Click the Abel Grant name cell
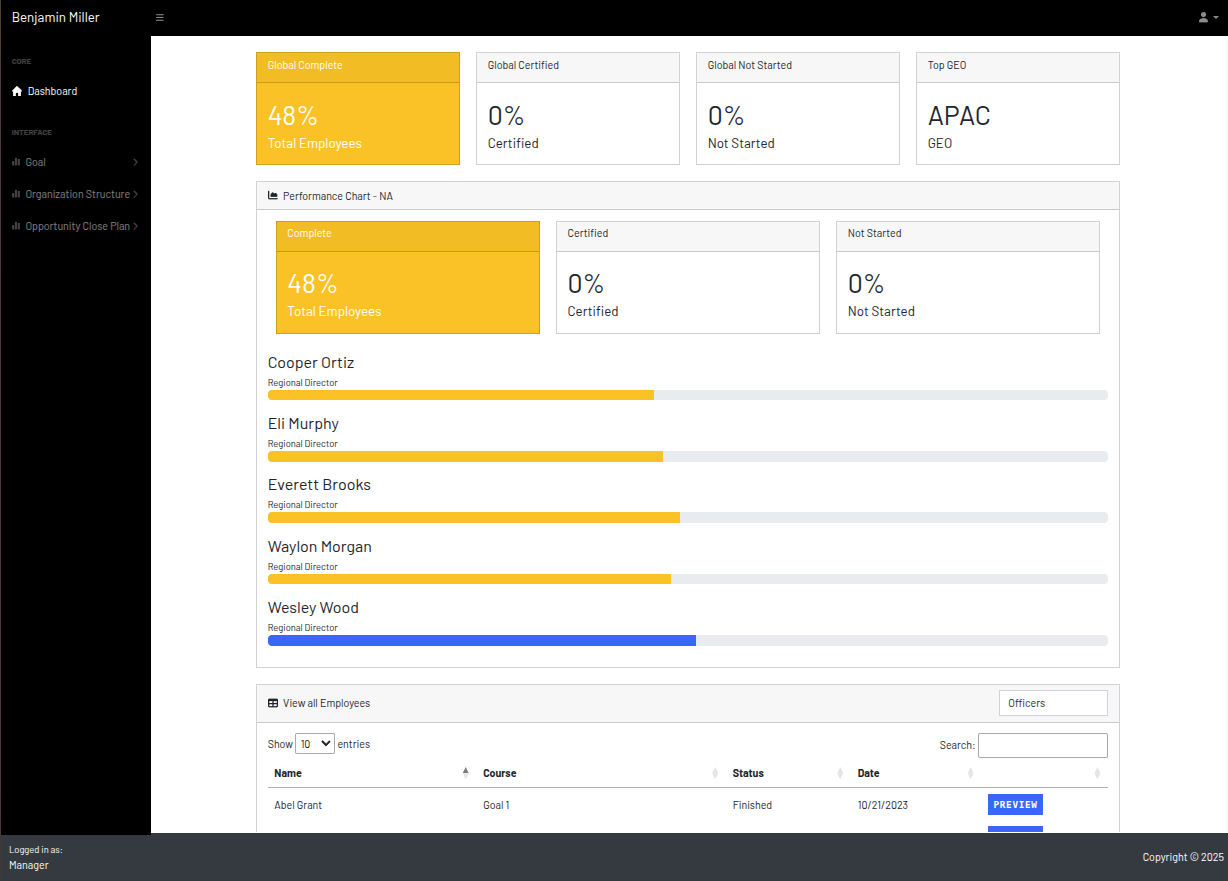 click(298, 805)
